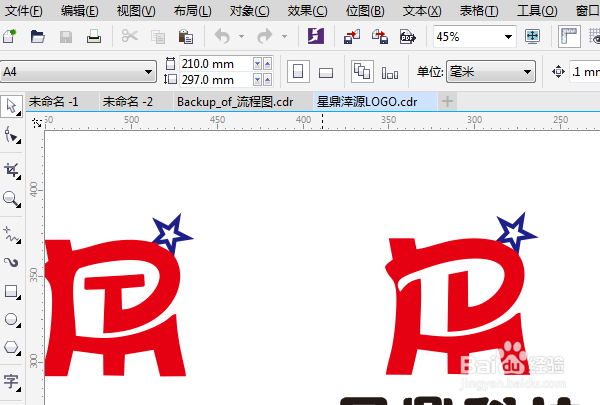Undo the last action

(x=222, y=37)
